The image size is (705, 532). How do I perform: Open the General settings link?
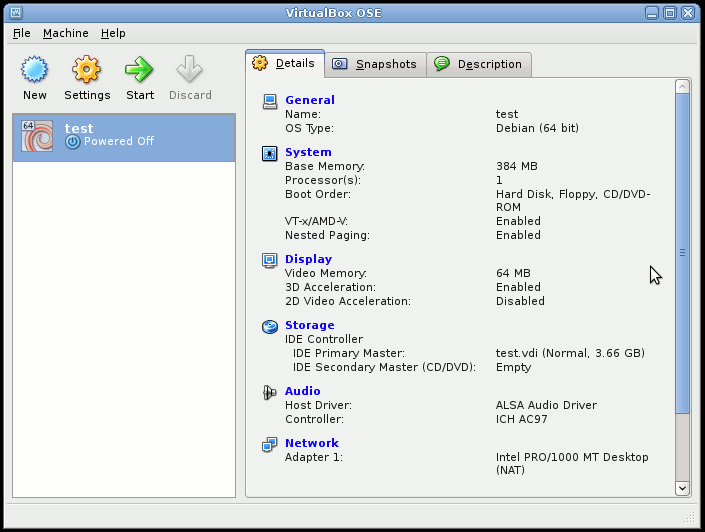point(310,100)
